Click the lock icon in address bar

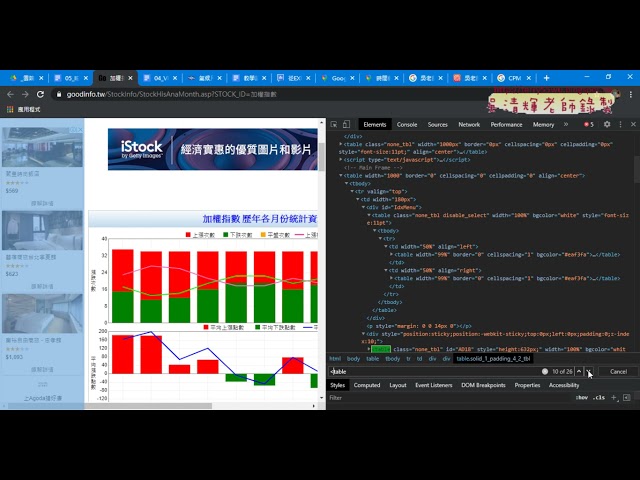59,94
